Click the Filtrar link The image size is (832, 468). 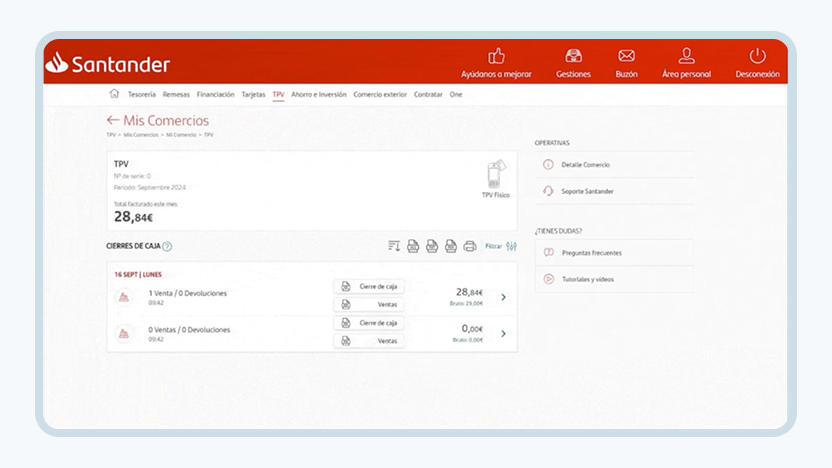[493, 246]
